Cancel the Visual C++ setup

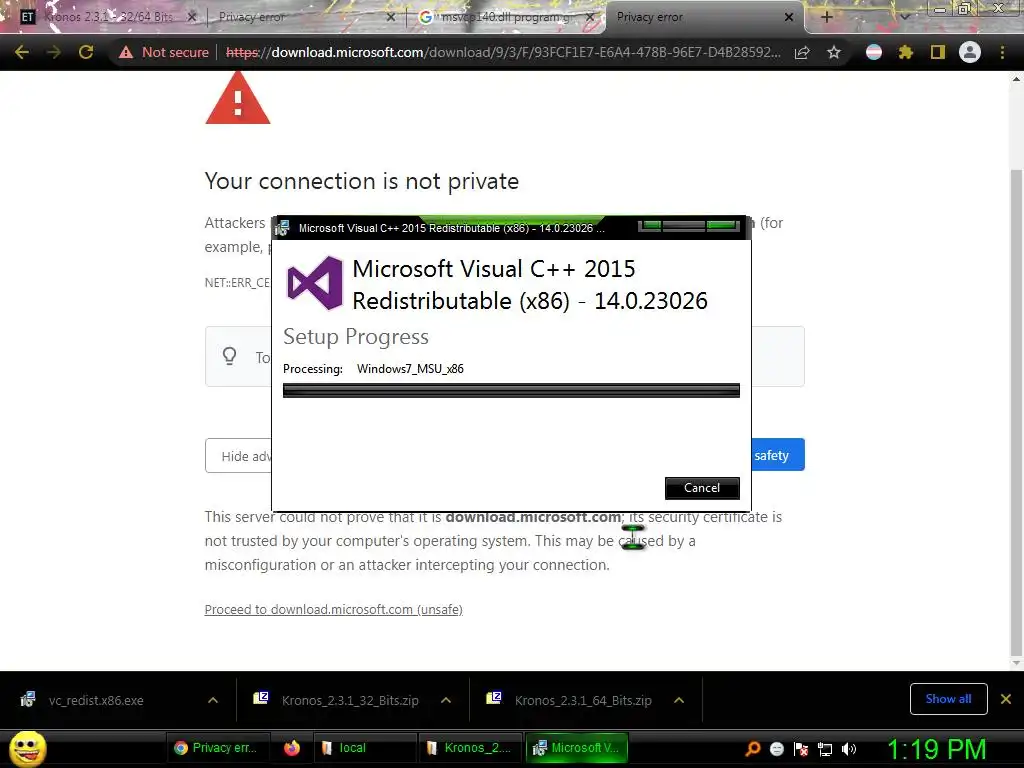(702, 488)
